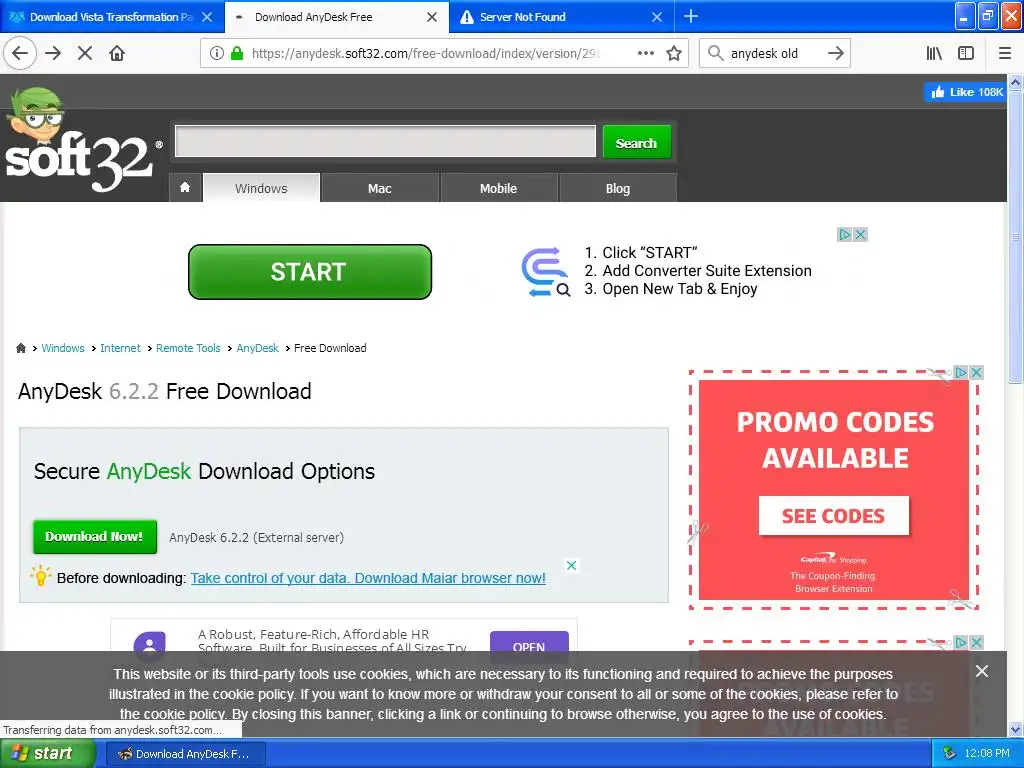1024x768 pixels.
Task: Close the cookie notice banner
Action: tap(982, 671)
